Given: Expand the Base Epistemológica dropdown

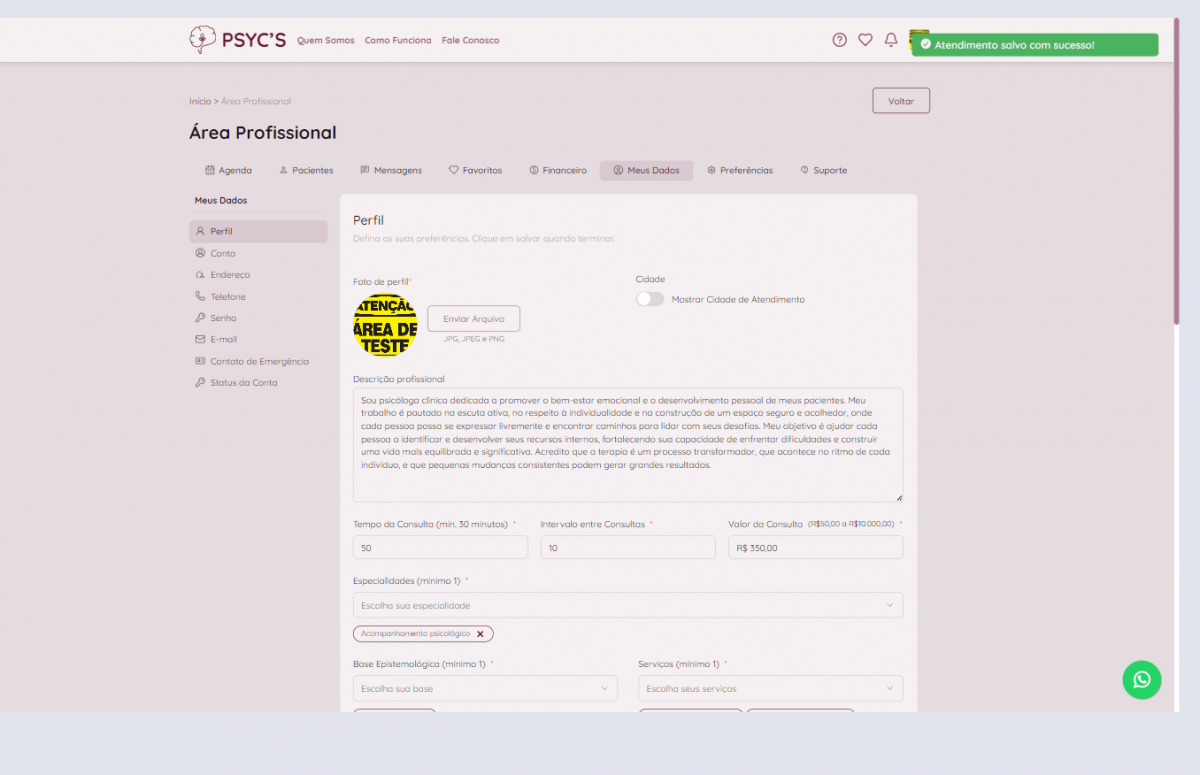Looking at the screenshot, I should point(485,689).
